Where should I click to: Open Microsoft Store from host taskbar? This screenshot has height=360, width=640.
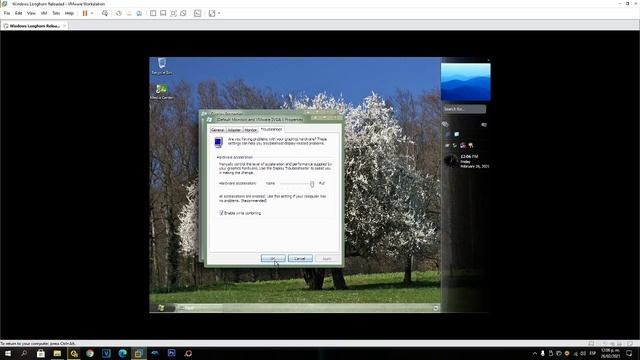point(41,353)
